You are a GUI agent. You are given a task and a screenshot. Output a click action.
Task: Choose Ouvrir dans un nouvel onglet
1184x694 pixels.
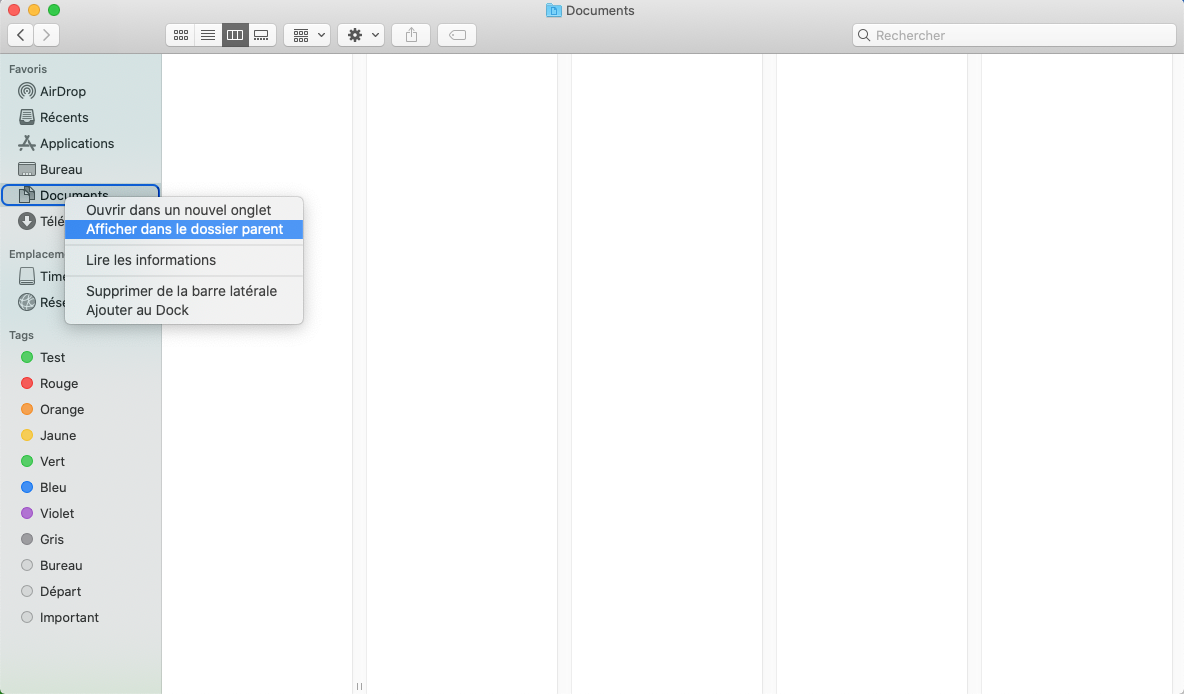(178, 210)
